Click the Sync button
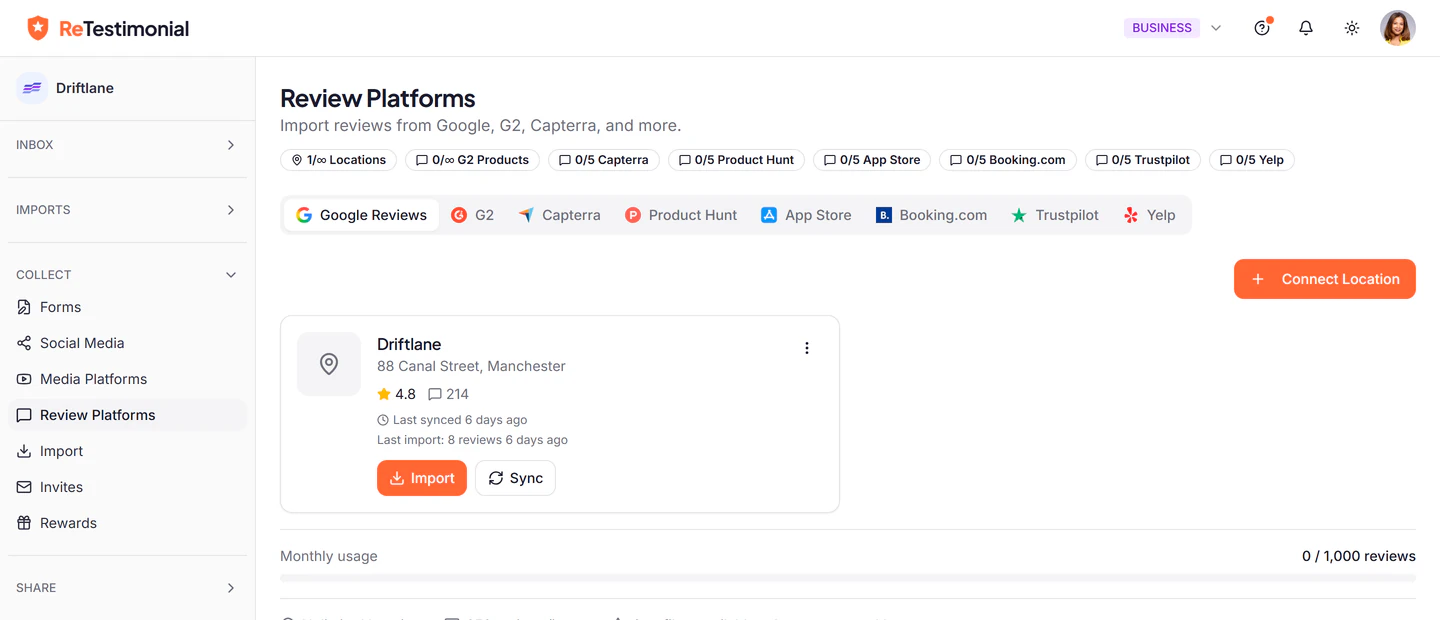Screen dimensions: 1440x620 (x=515, y=478)
